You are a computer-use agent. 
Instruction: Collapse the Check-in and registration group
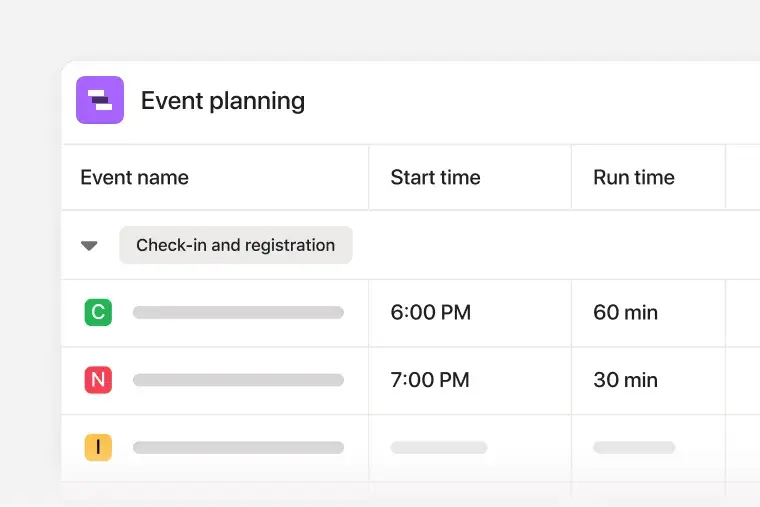click(89, 246)
